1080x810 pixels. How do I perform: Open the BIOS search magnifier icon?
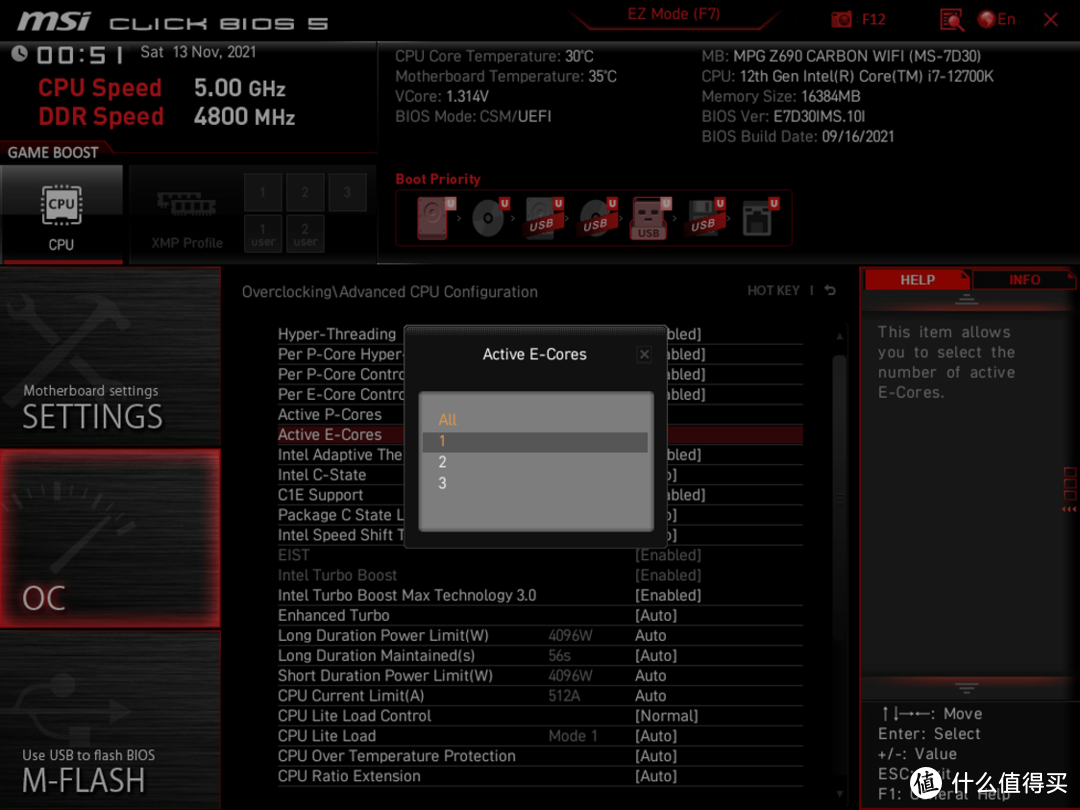[951, 19]
